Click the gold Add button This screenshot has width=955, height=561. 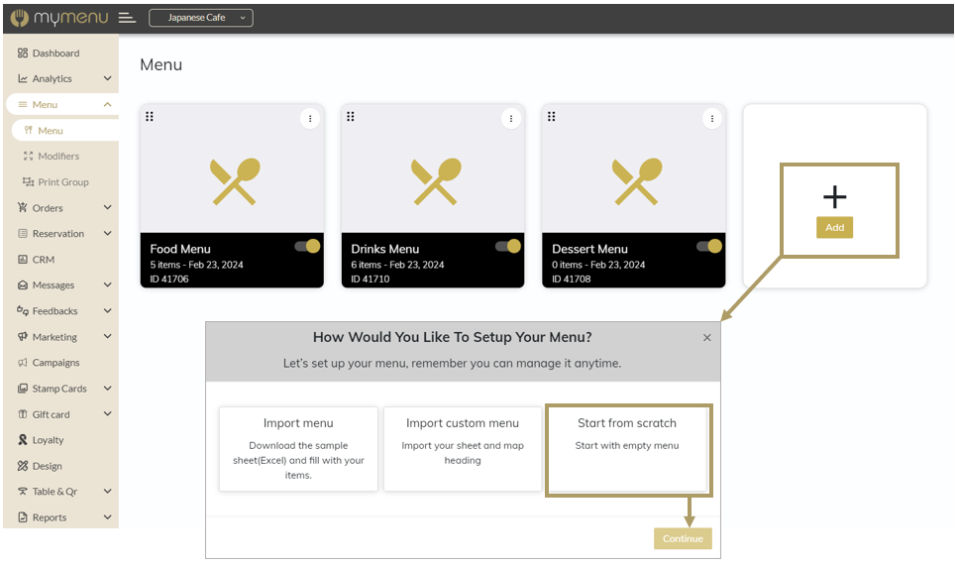coord(834,228)
